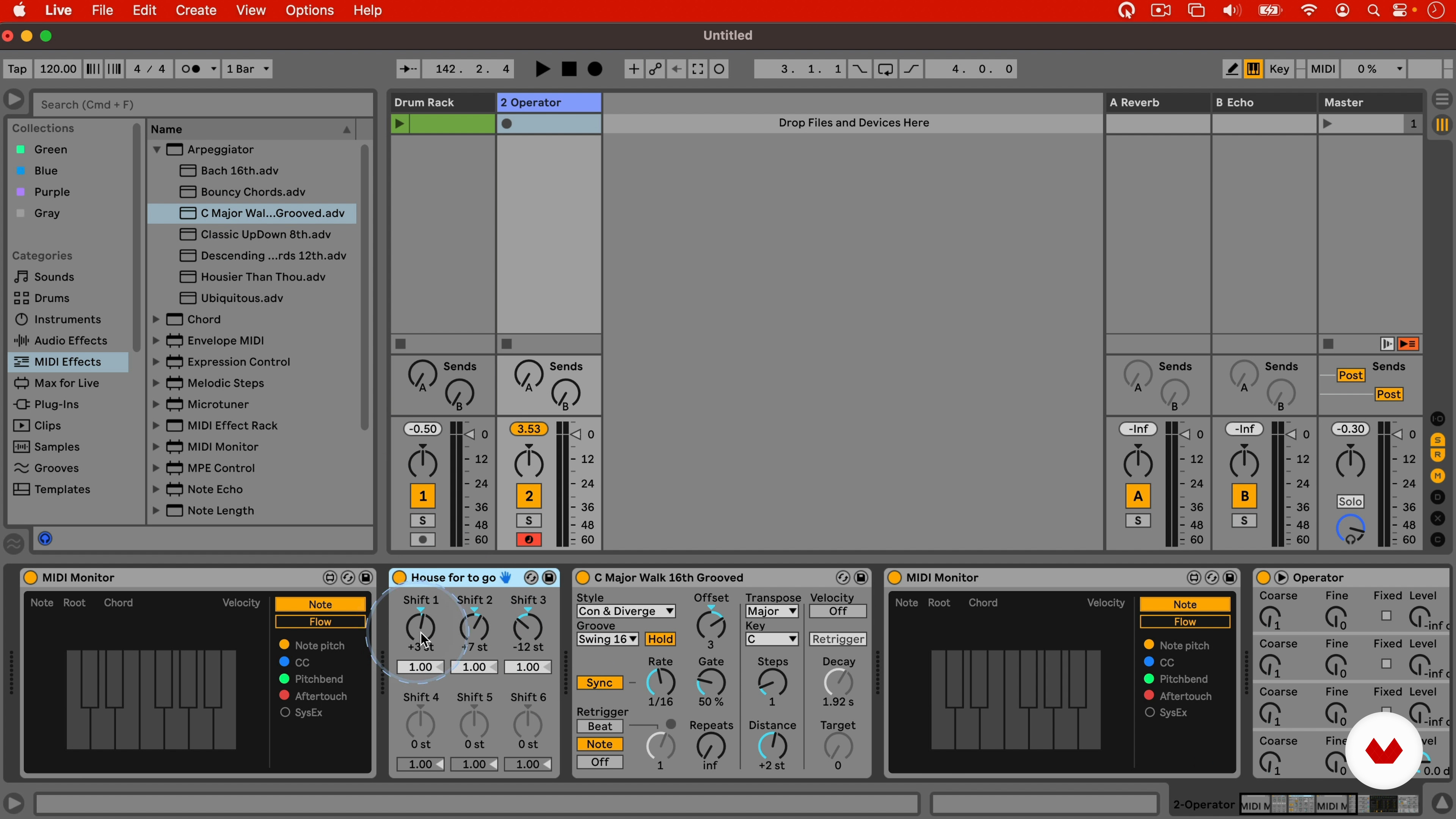Click the Arrangement Record button
1456x819 pixels.
[x=595, y=69]
